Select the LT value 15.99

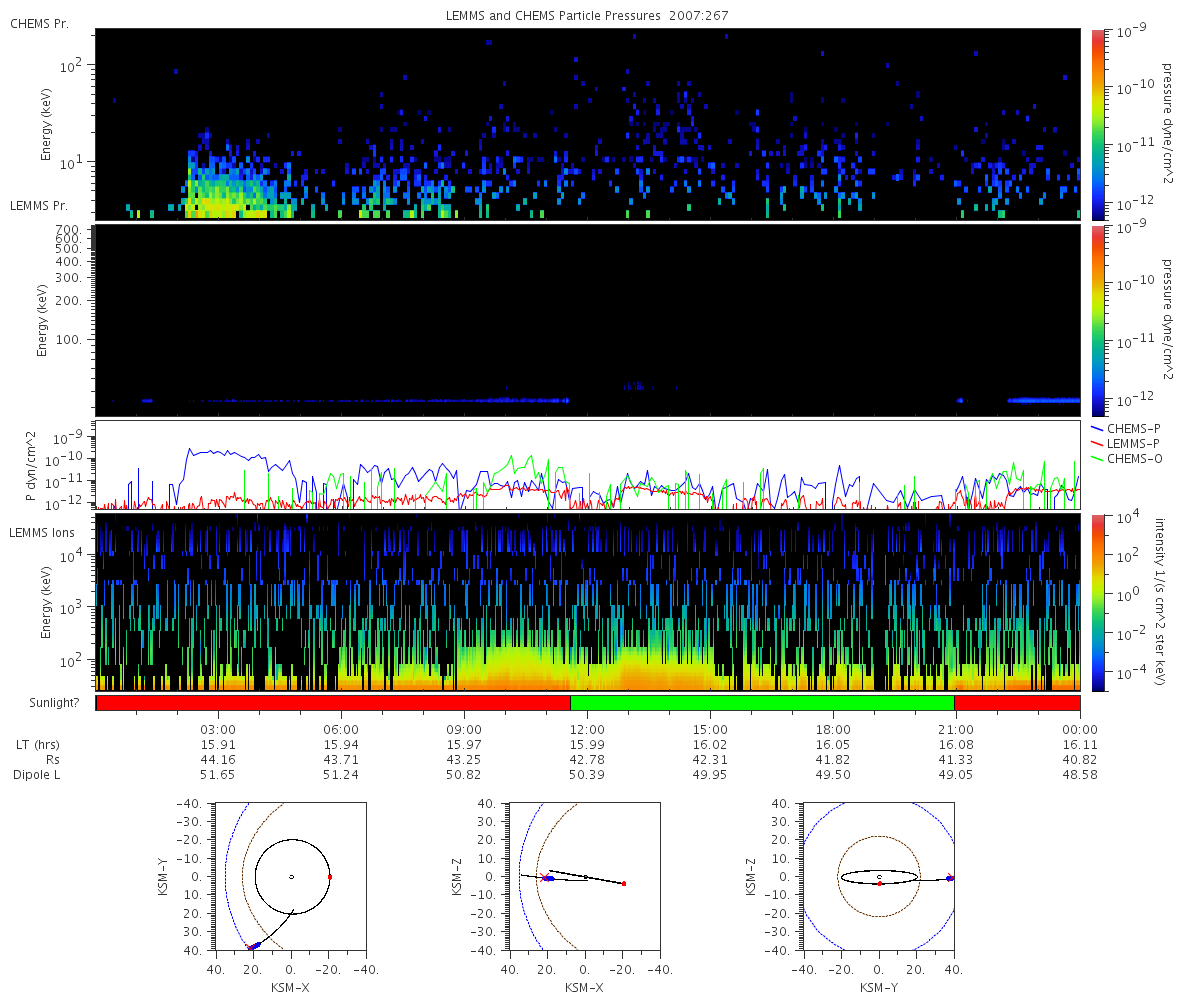(x=587, y=745)
